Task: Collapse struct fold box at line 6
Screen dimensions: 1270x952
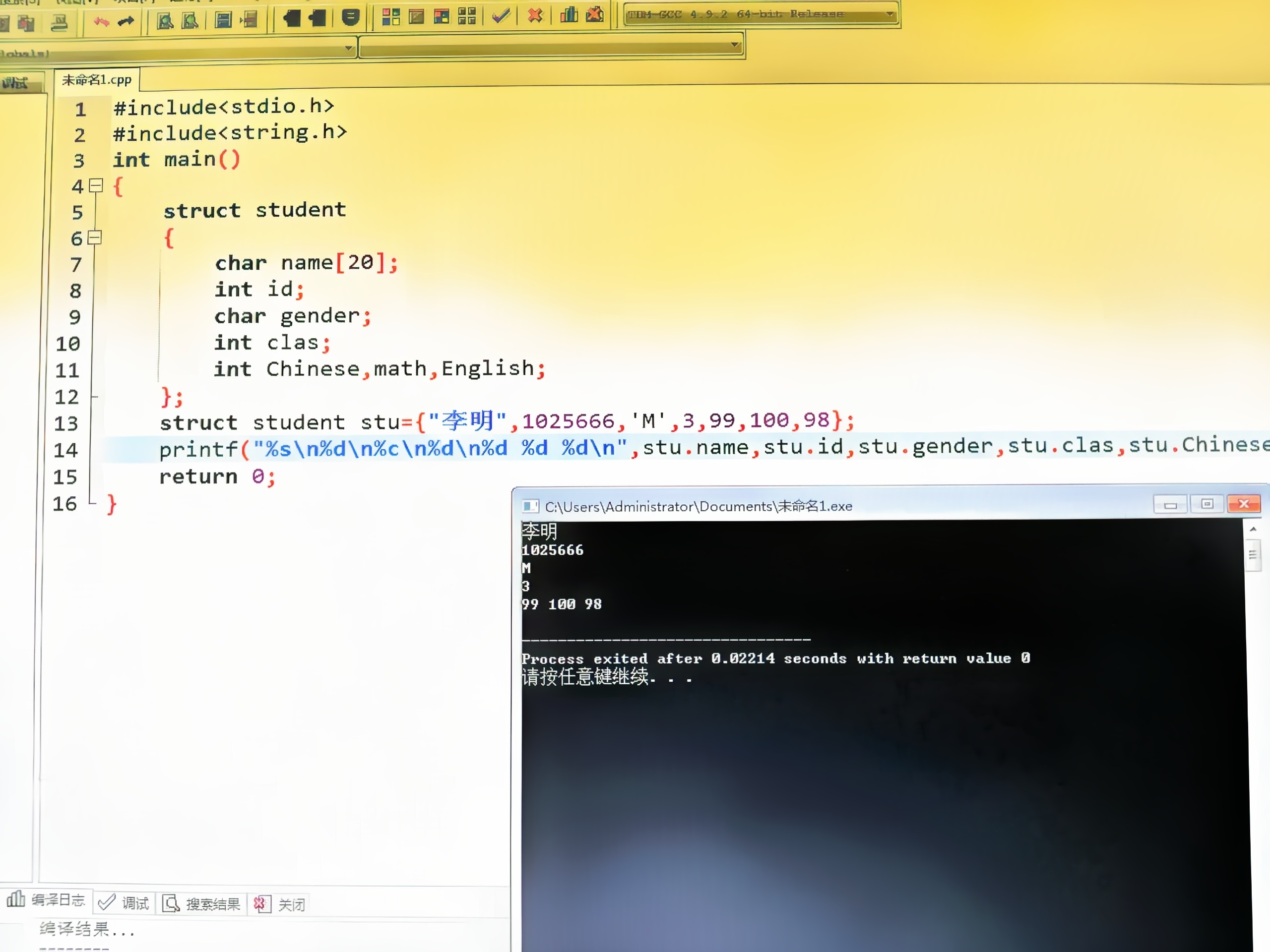Action: click(x=95, y=237)
